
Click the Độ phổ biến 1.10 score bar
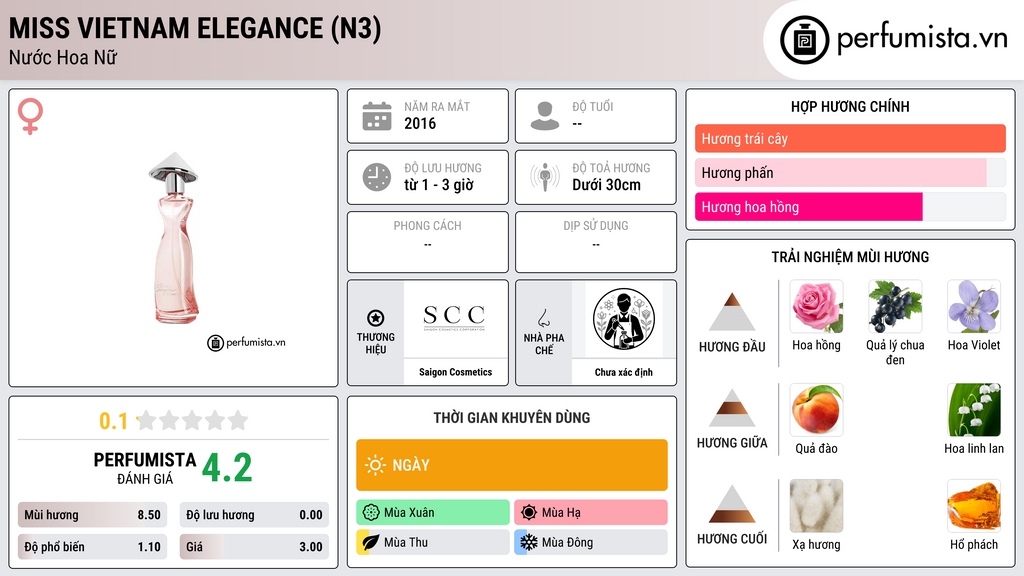(92, 547)
